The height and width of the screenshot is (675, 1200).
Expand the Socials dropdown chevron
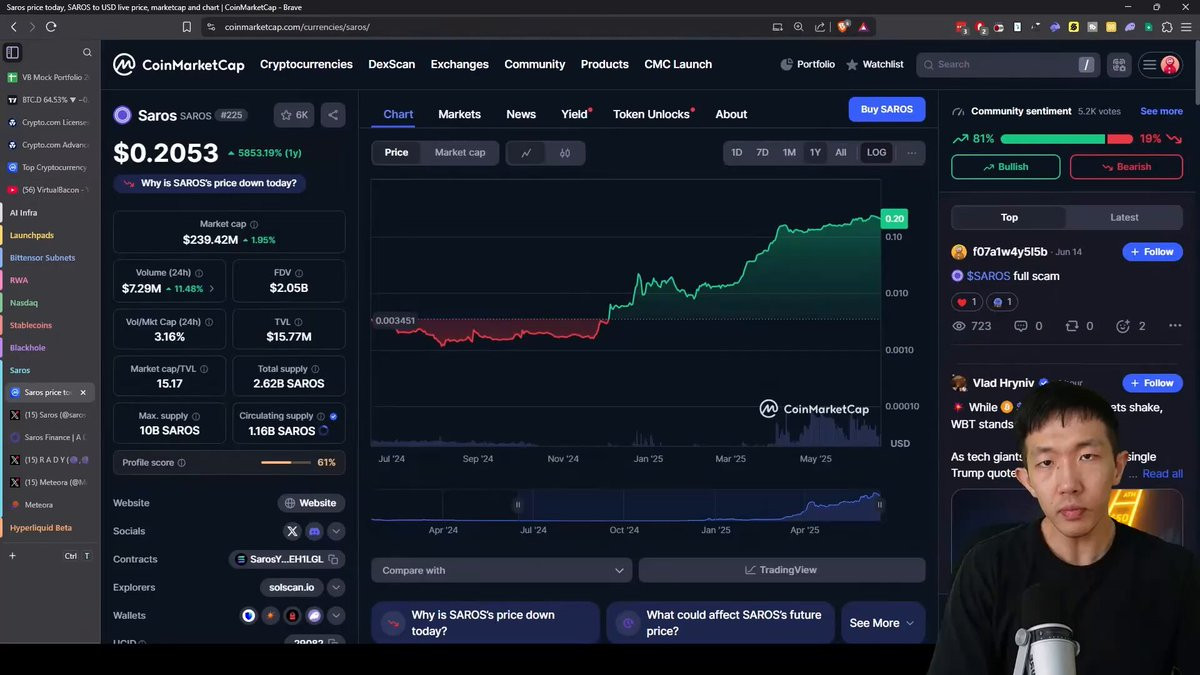(336, 531)
